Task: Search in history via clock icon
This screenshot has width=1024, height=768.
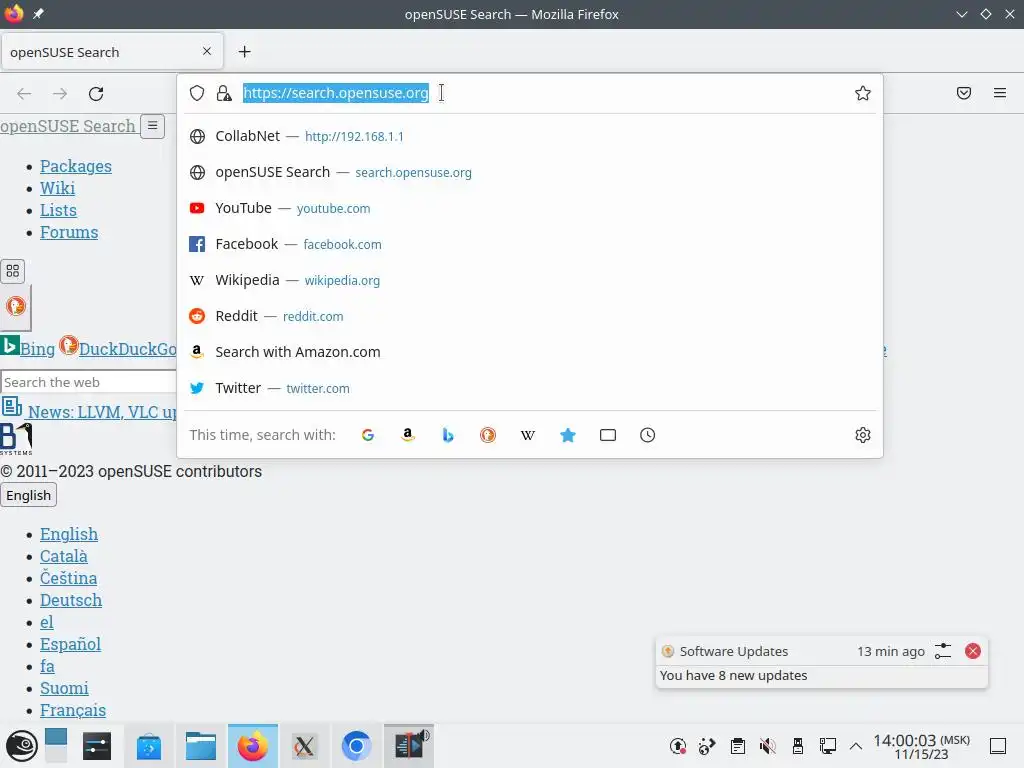Action: (x=647, y=435)
